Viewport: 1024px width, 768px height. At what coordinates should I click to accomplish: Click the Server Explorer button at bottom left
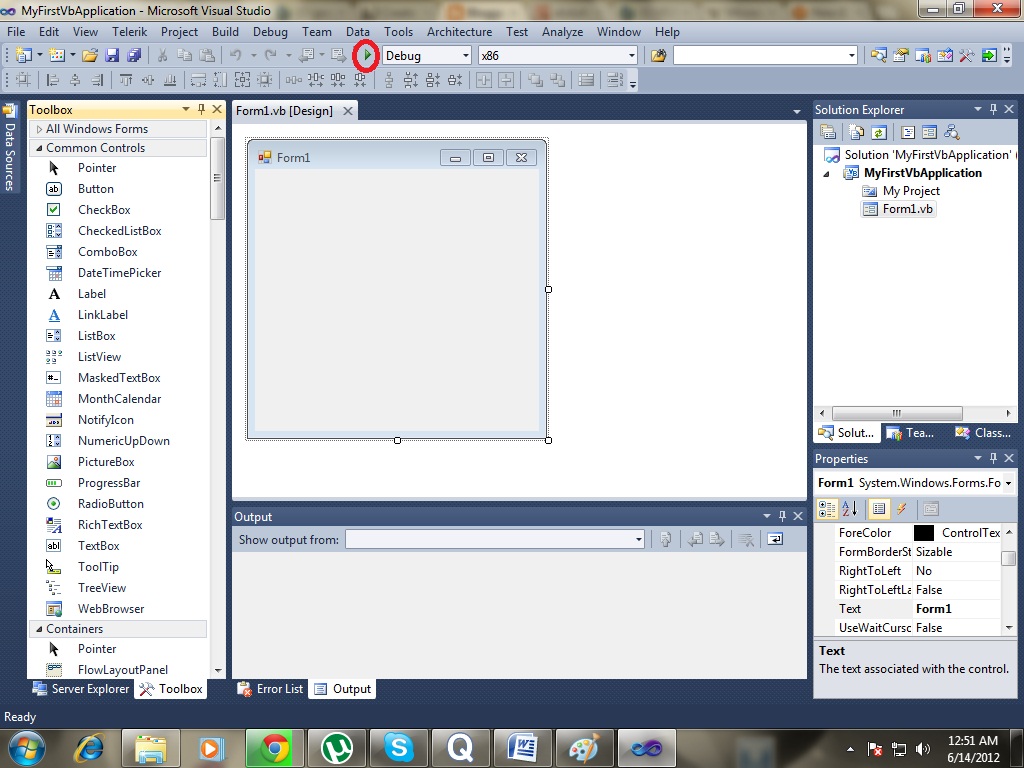point(81,688)
